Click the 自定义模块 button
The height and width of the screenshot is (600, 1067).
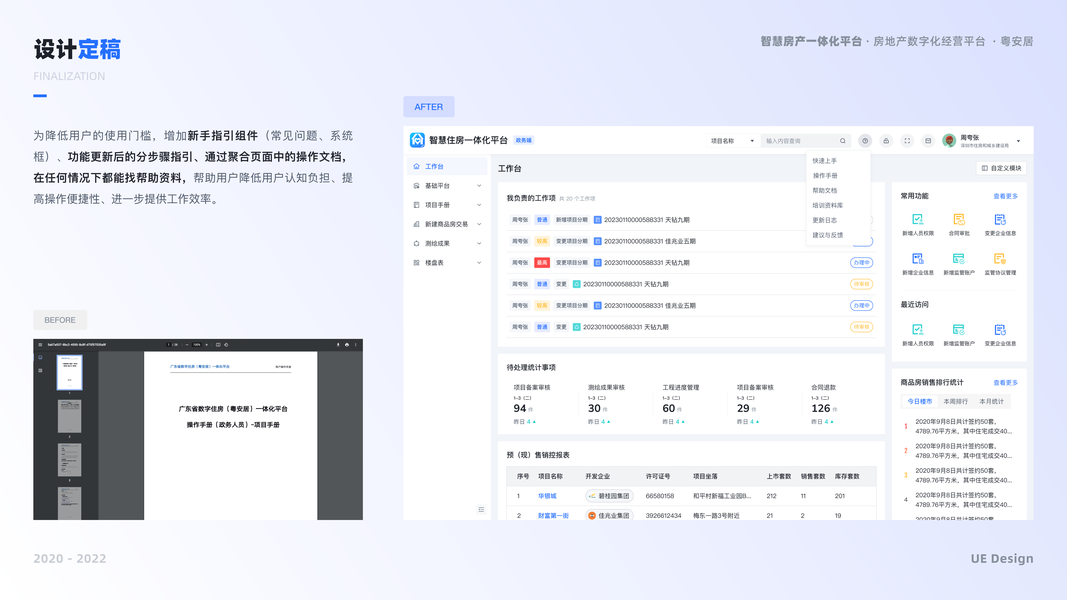pyautogui.click(x=1002, y=168)
